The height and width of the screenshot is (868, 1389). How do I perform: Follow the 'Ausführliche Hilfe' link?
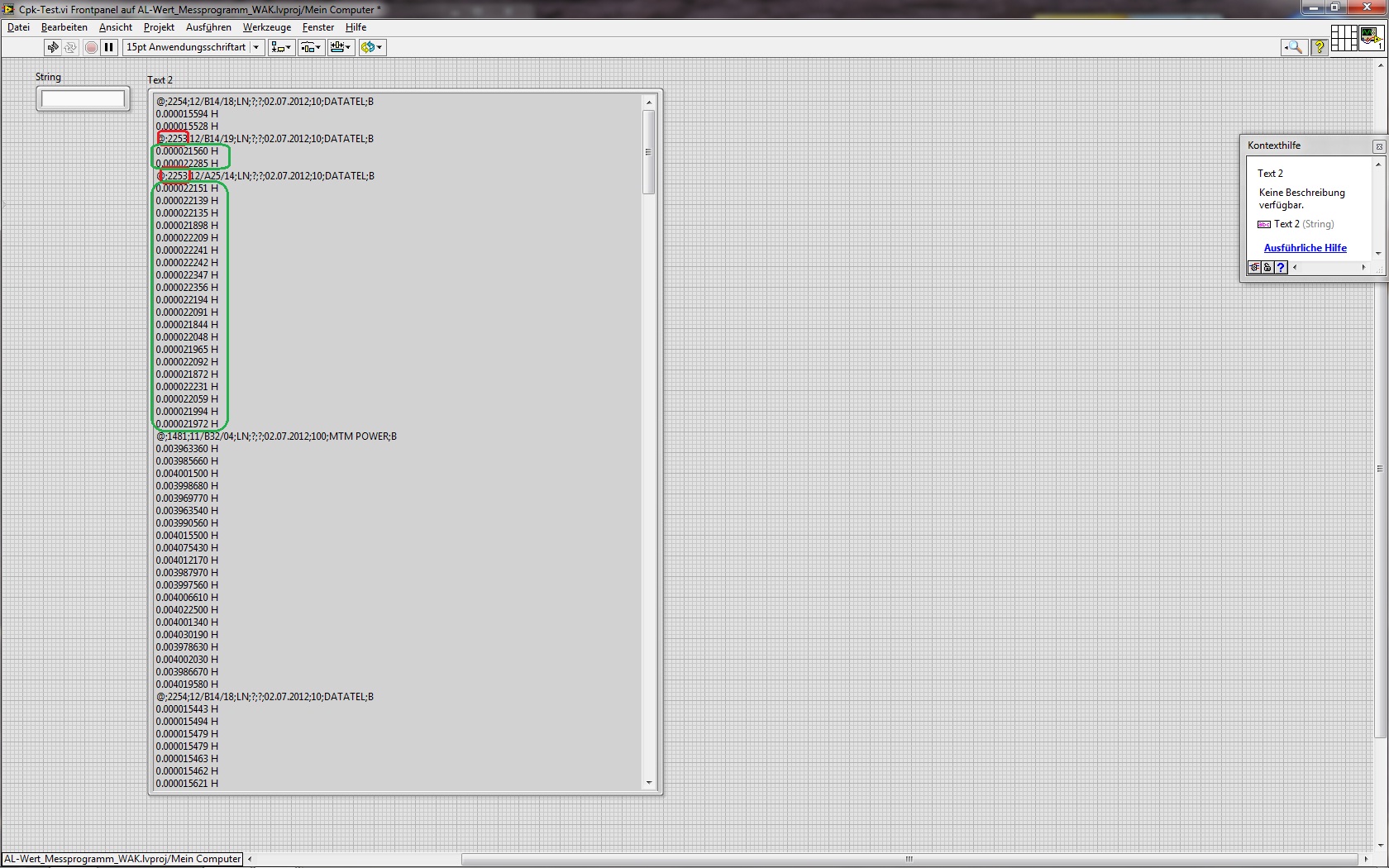[1305, 248]
